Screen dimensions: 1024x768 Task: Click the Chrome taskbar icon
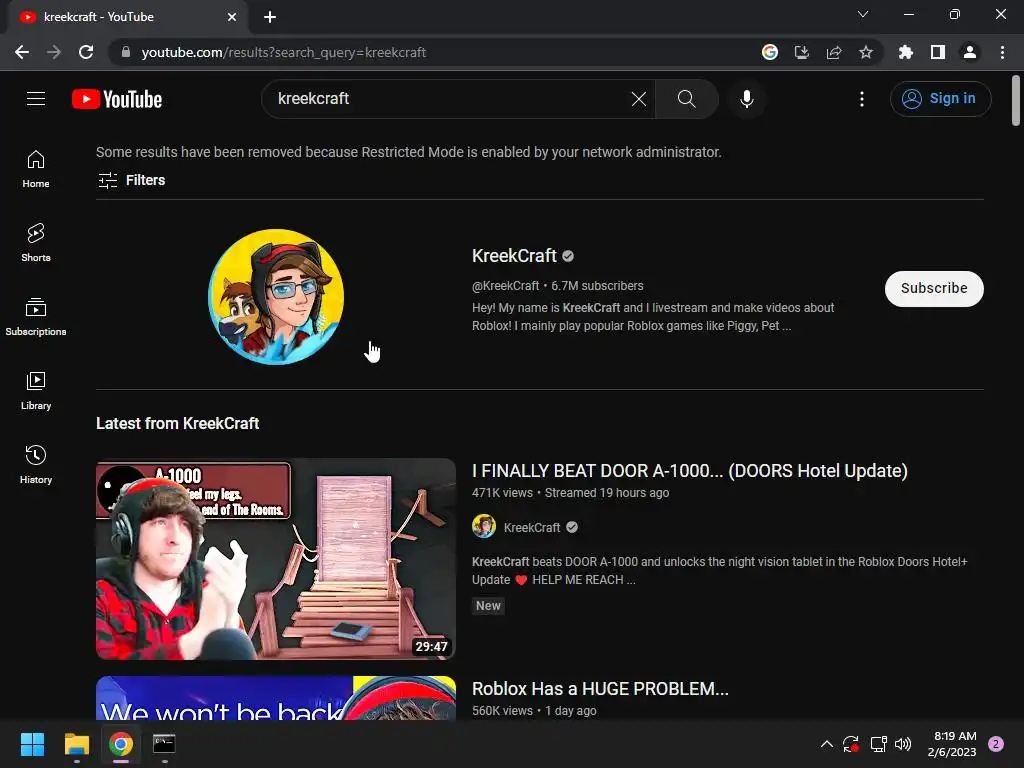click(121, 744)
